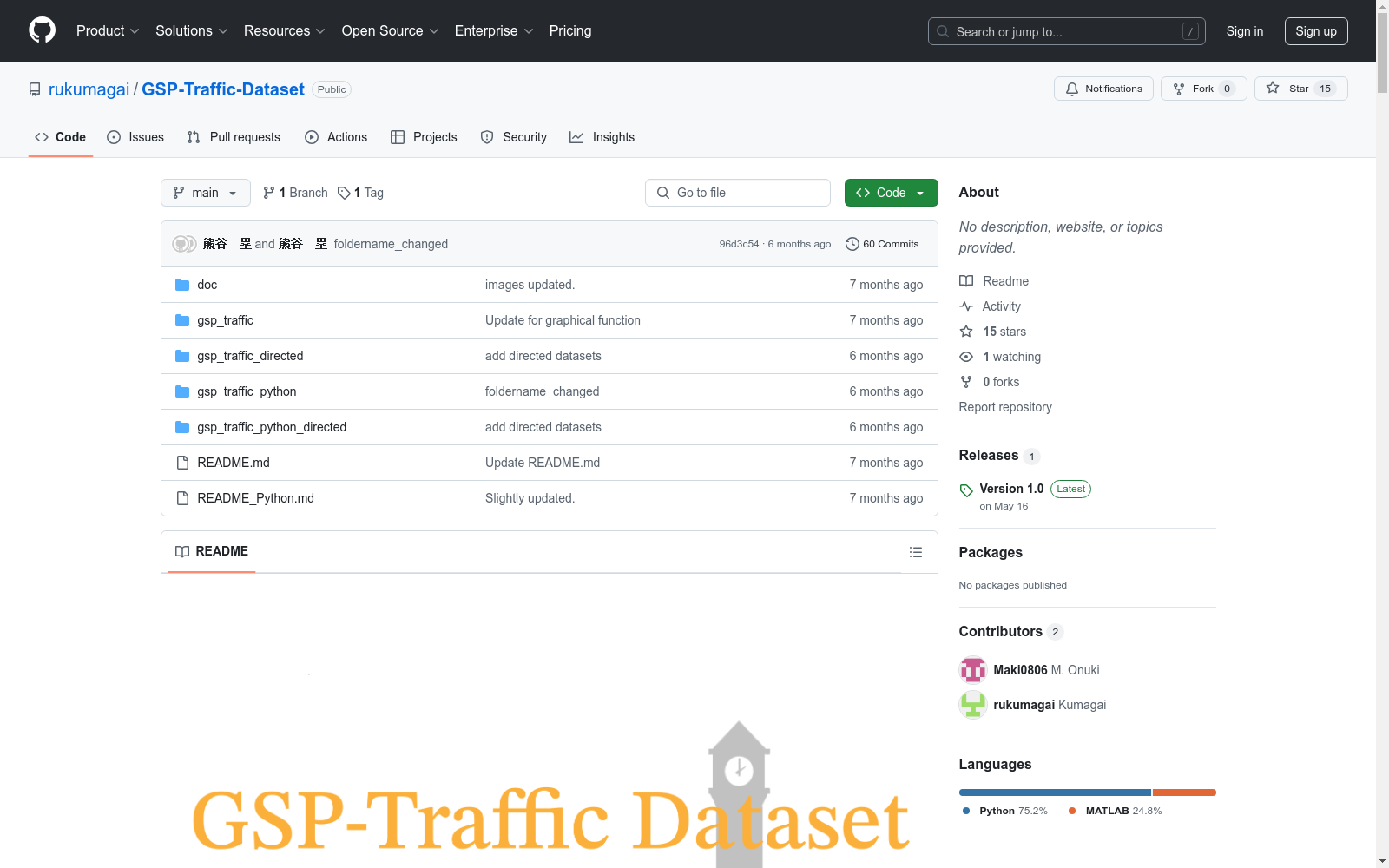Open the GSP-Traffic-Dataset repository link
1389x868 pixels.
tap(223, 89)
